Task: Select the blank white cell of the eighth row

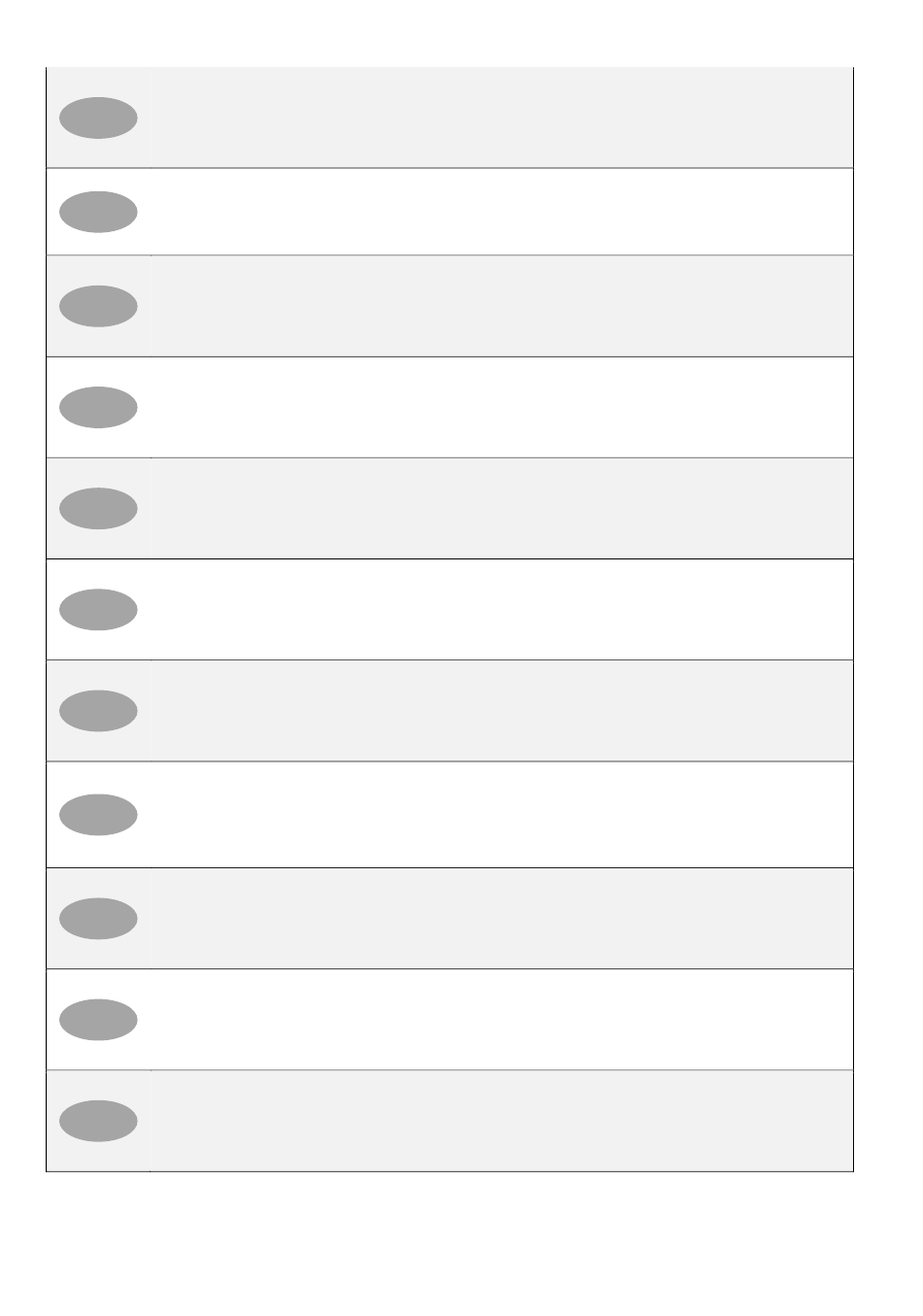Action: click(501, 815)
